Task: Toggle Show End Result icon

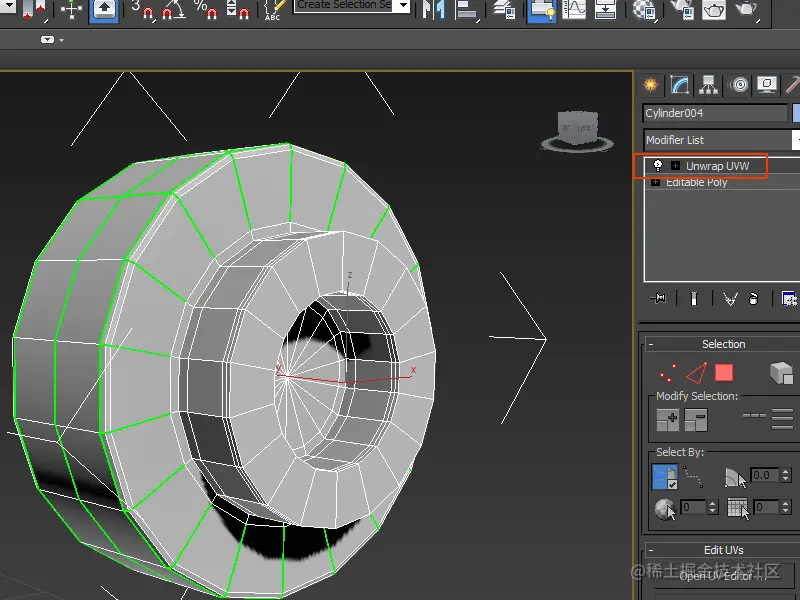Action: 694,298
